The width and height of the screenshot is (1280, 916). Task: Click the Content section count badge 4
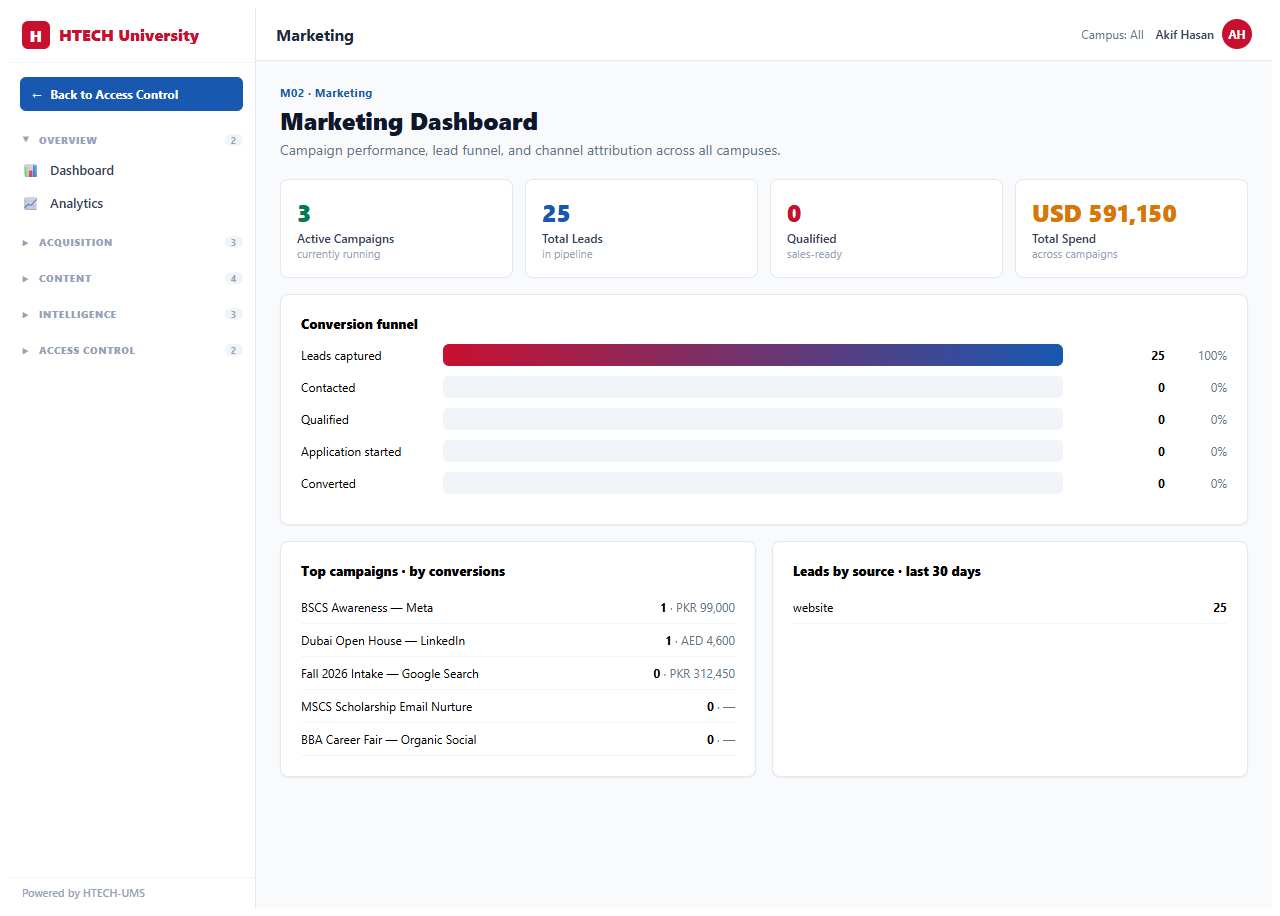coord(234,279)
